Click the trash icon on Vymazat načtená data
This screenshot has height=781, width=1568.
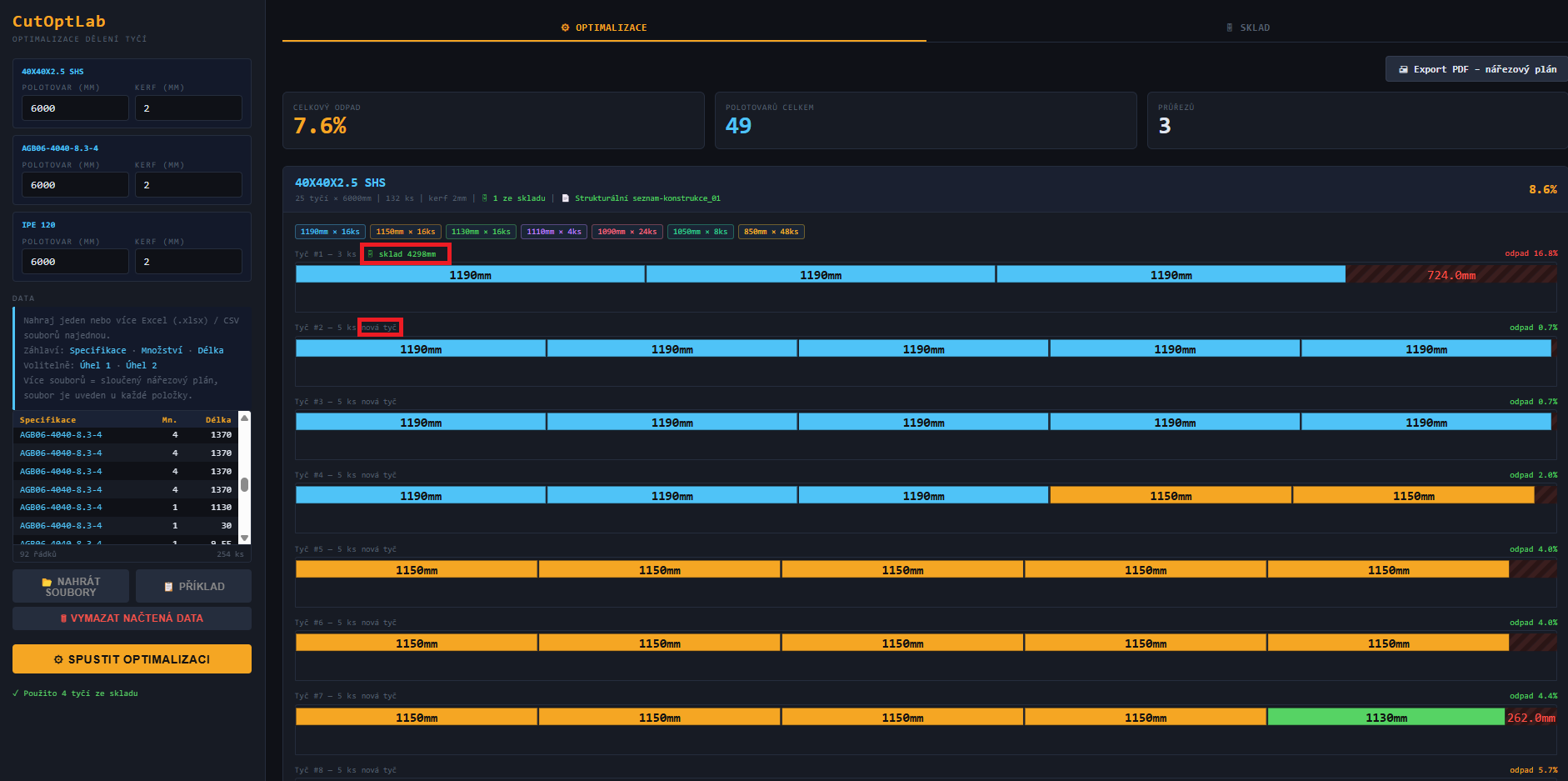63,618
